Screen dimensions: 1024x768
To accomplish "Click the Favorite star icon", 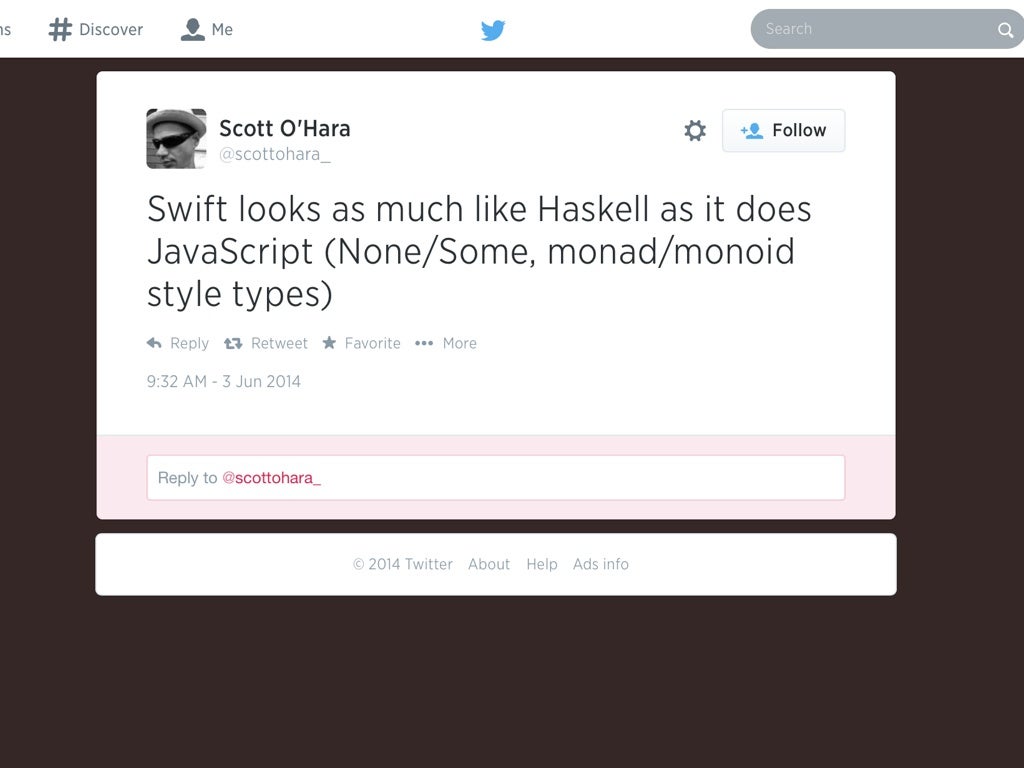I will [x=329, y=342].
